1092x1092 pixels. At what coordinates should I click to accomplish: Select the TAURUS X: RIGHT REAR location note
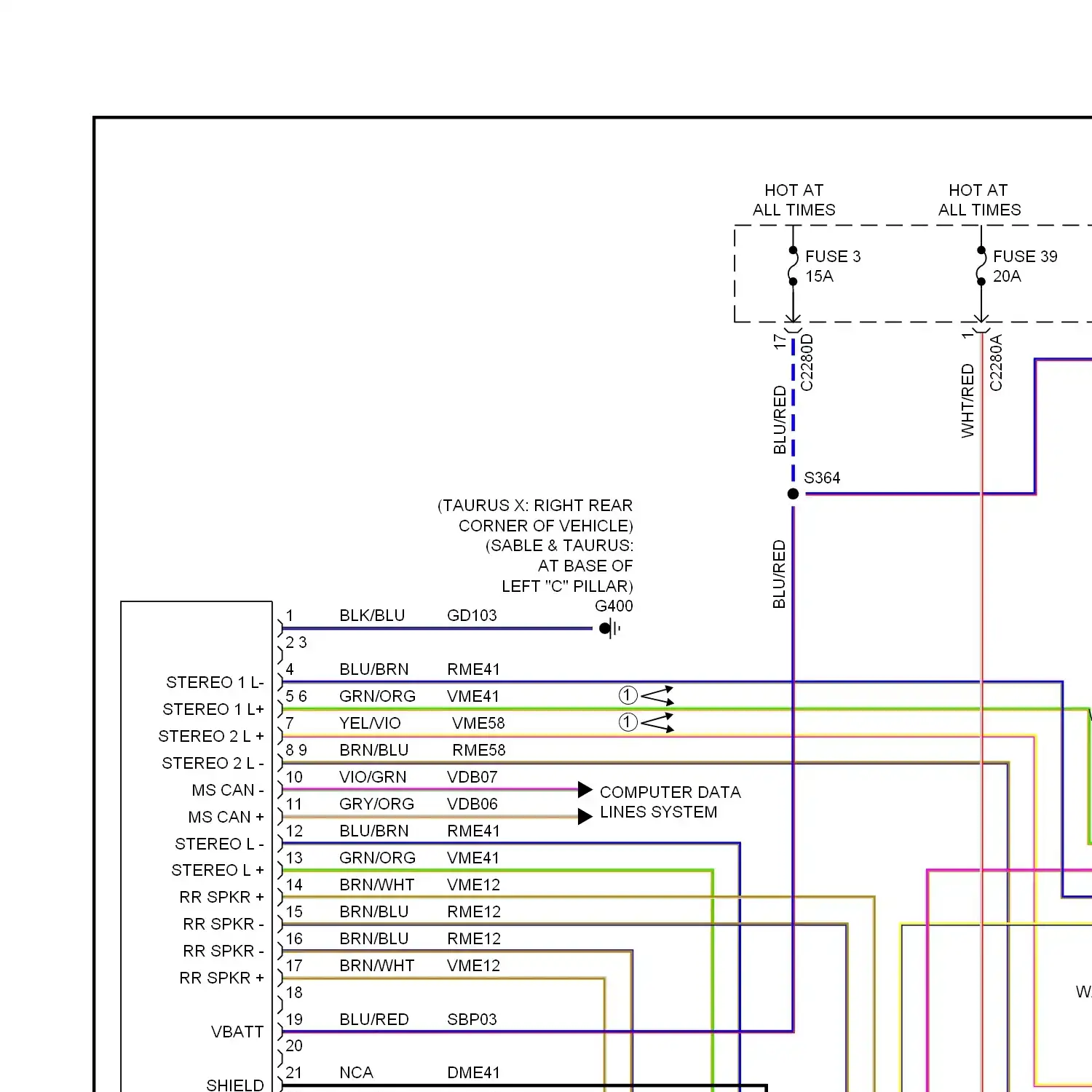535,515
